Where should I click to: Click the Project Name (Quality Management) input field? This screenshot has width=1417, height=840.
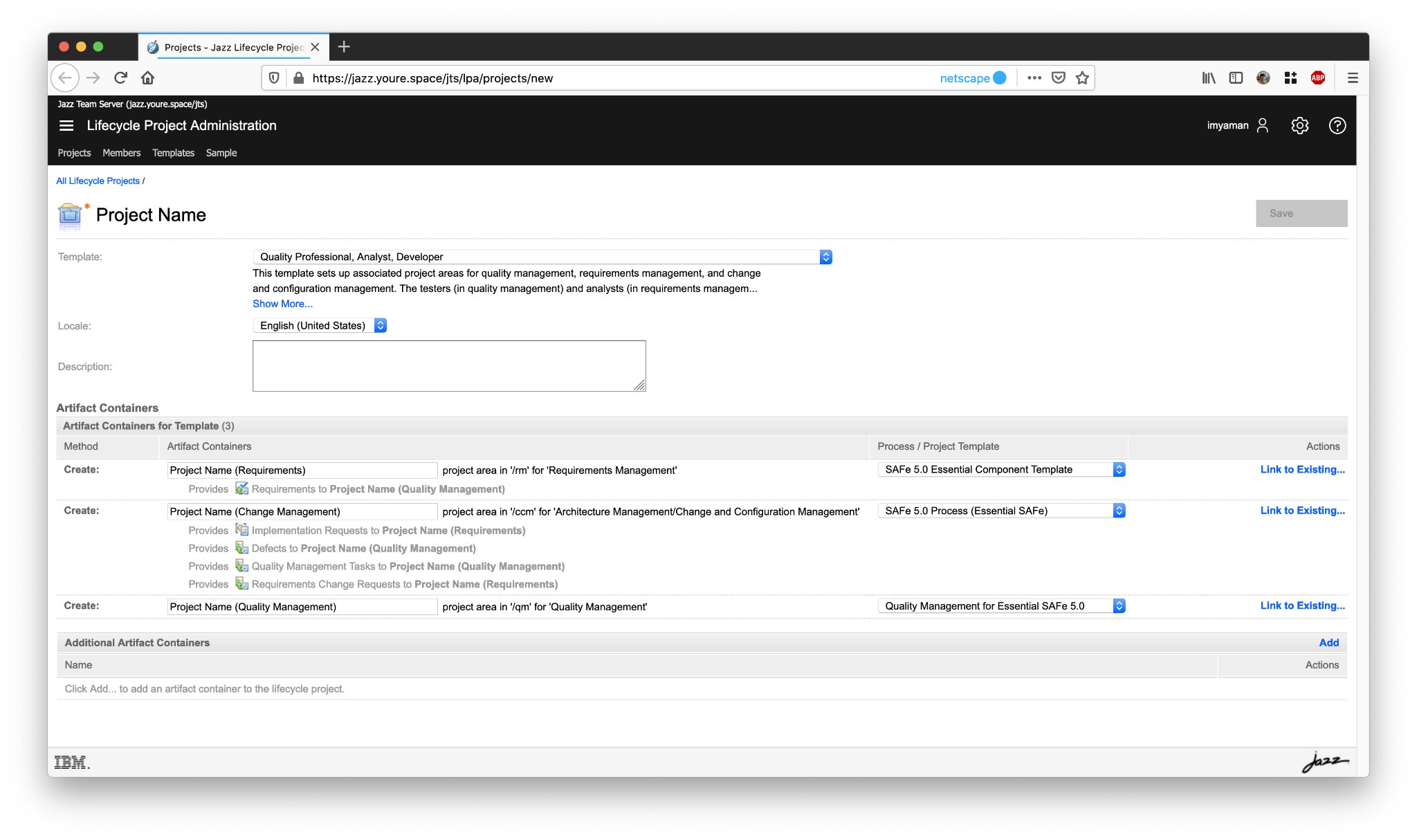click(x=302, y=607)
